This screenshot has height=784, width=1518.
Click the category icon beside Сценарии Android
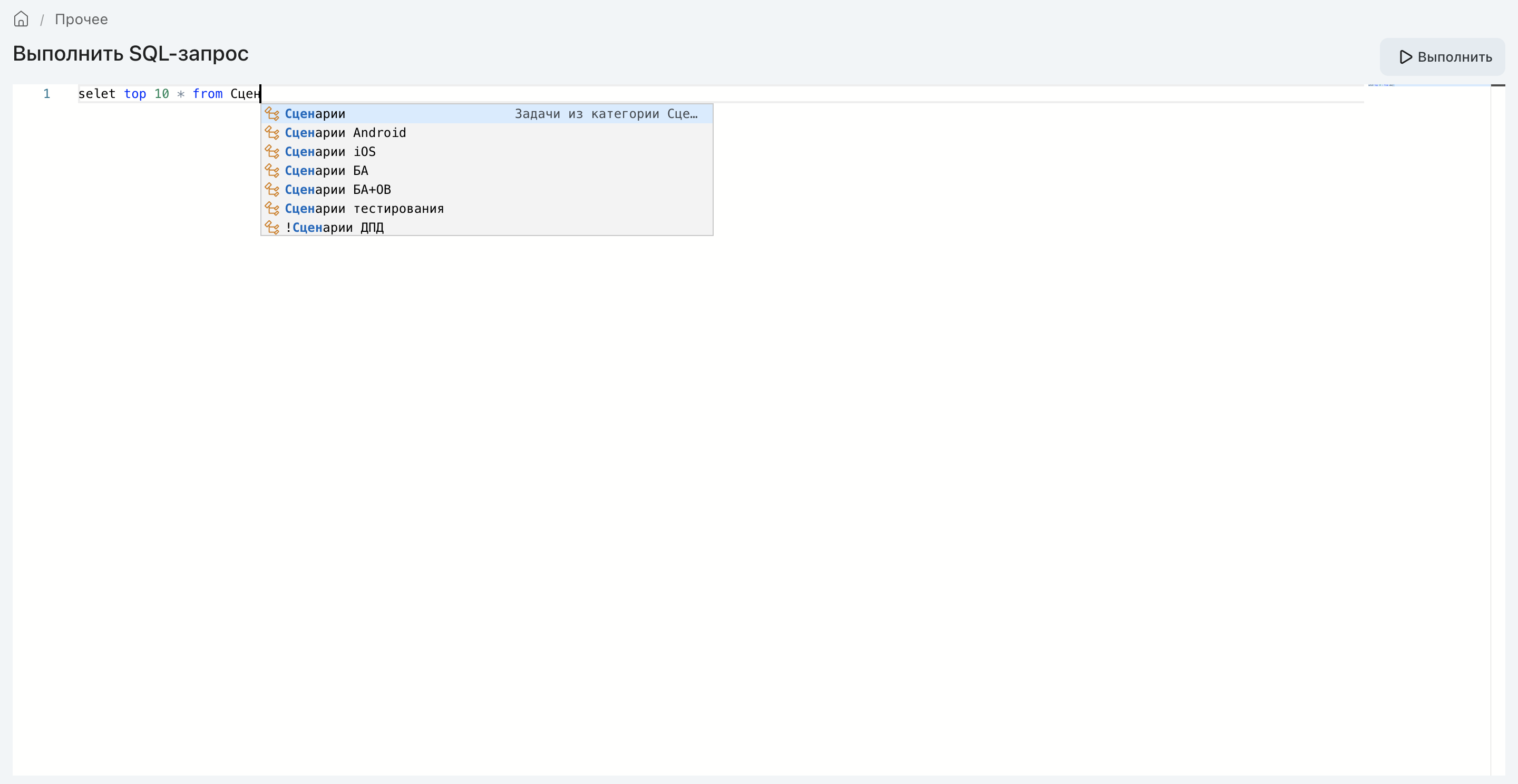(x=273, y=133)
